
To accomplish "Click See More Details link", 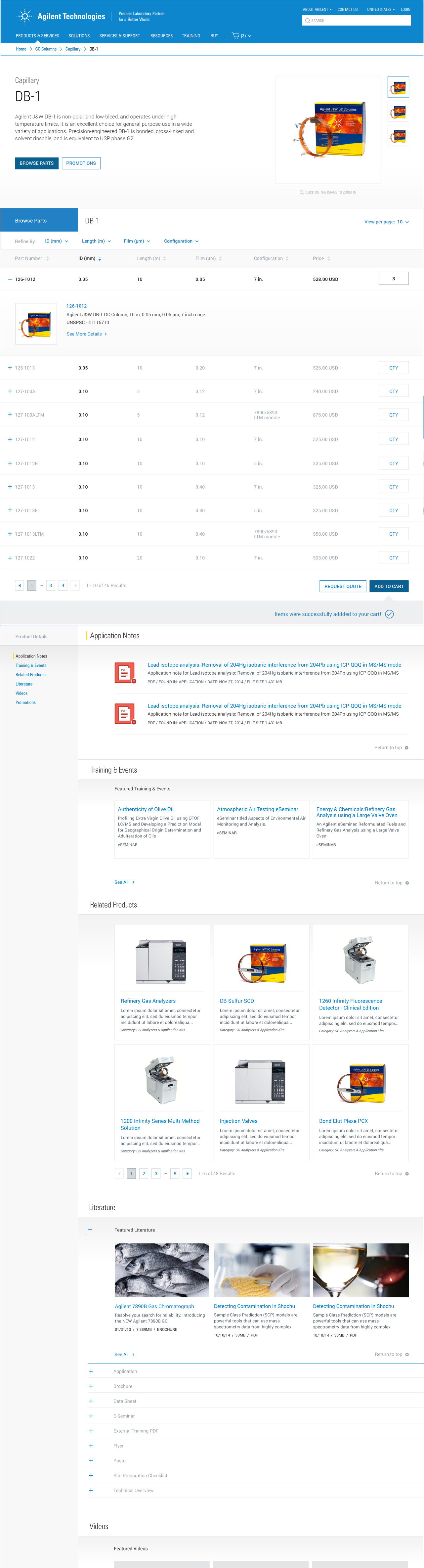I will [x=86, y=334].
